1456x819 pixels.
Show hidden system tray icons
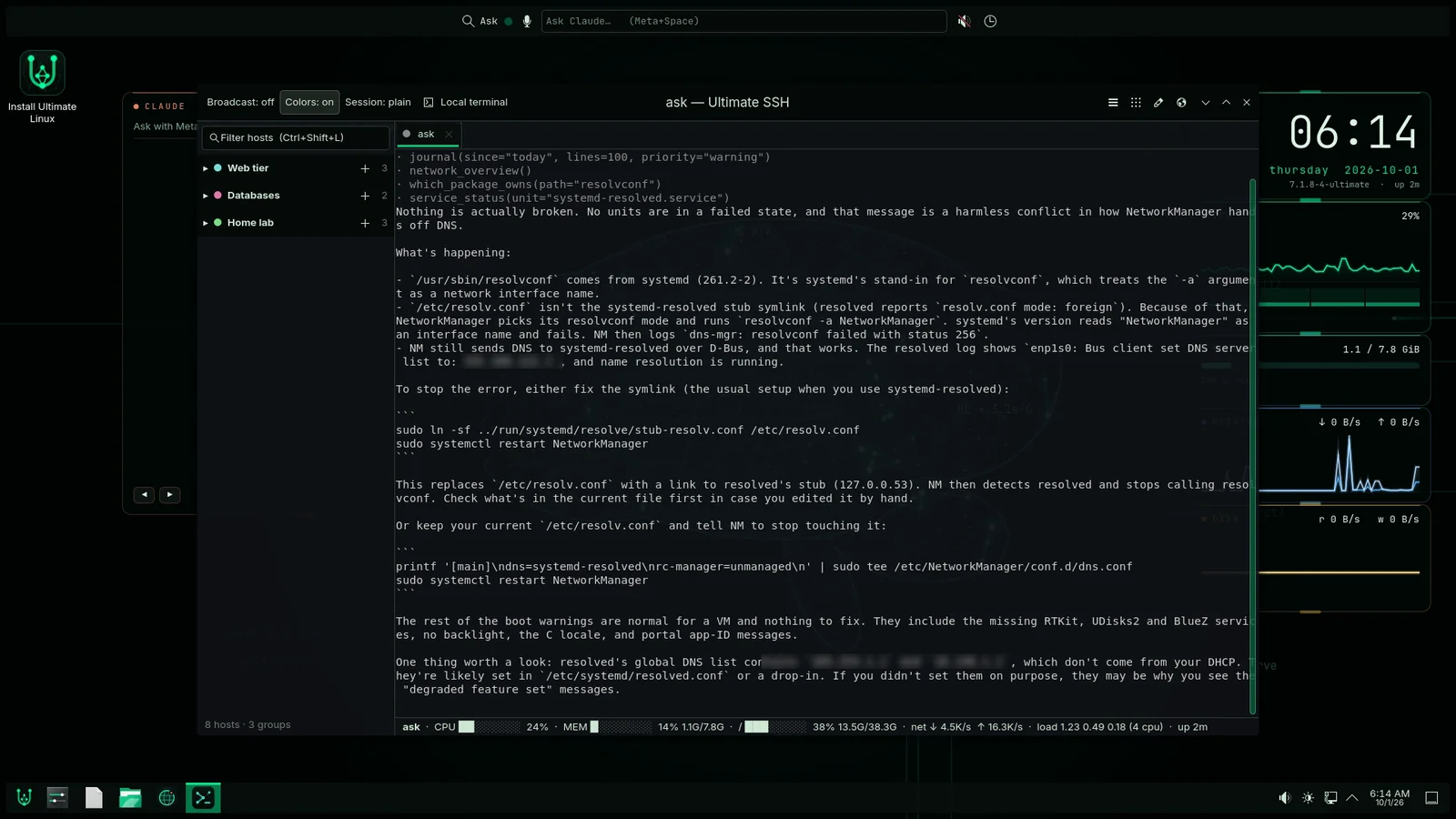[1352, 798]
